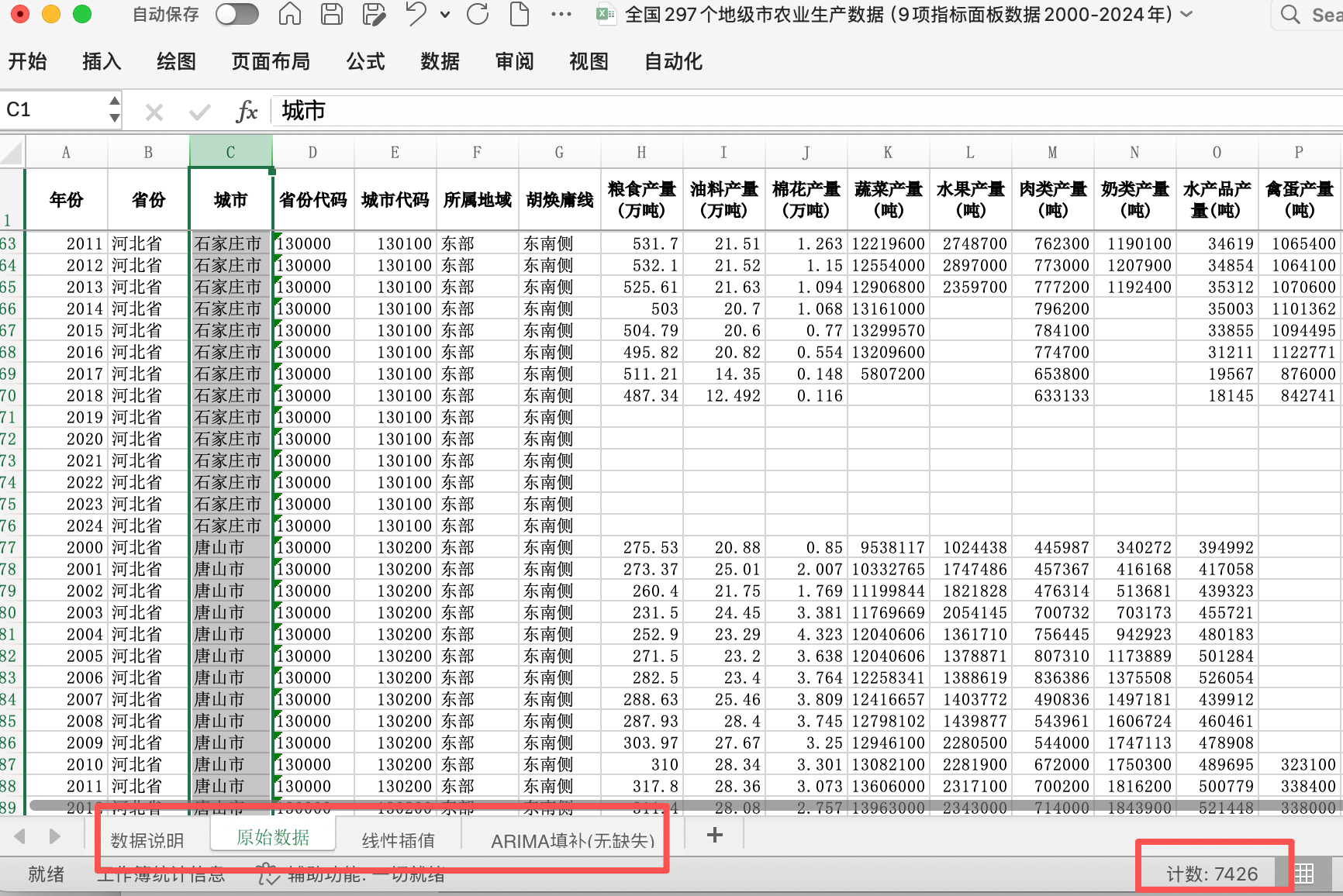Image resolution: width=1343 pixels, height=896 pixels.
Task: Select the cell containing 1024438
Action: pyautogui.click(x=971, y=547)
